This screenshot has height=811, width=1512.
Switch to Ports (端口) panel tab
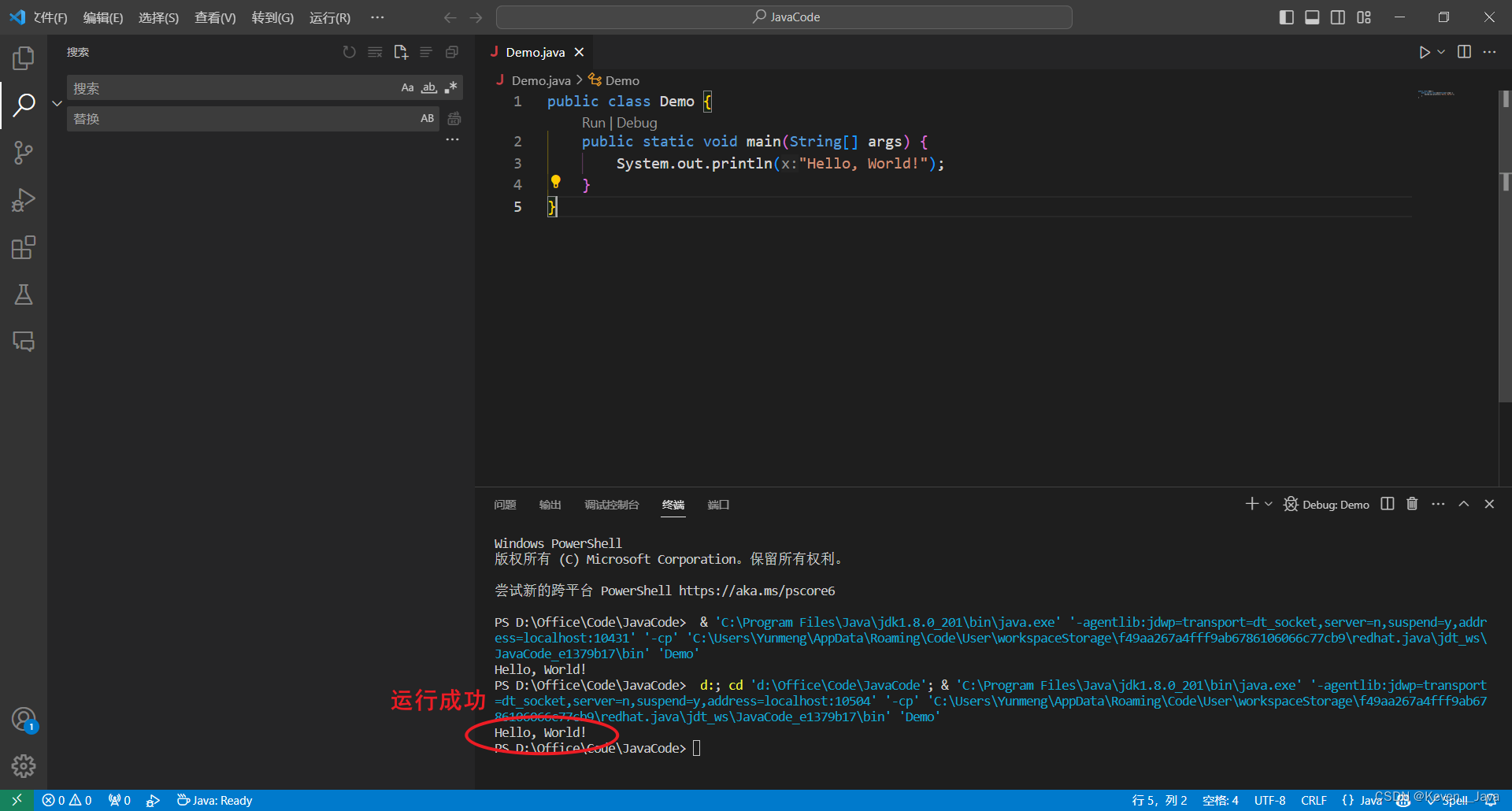[x=718, y=505]
